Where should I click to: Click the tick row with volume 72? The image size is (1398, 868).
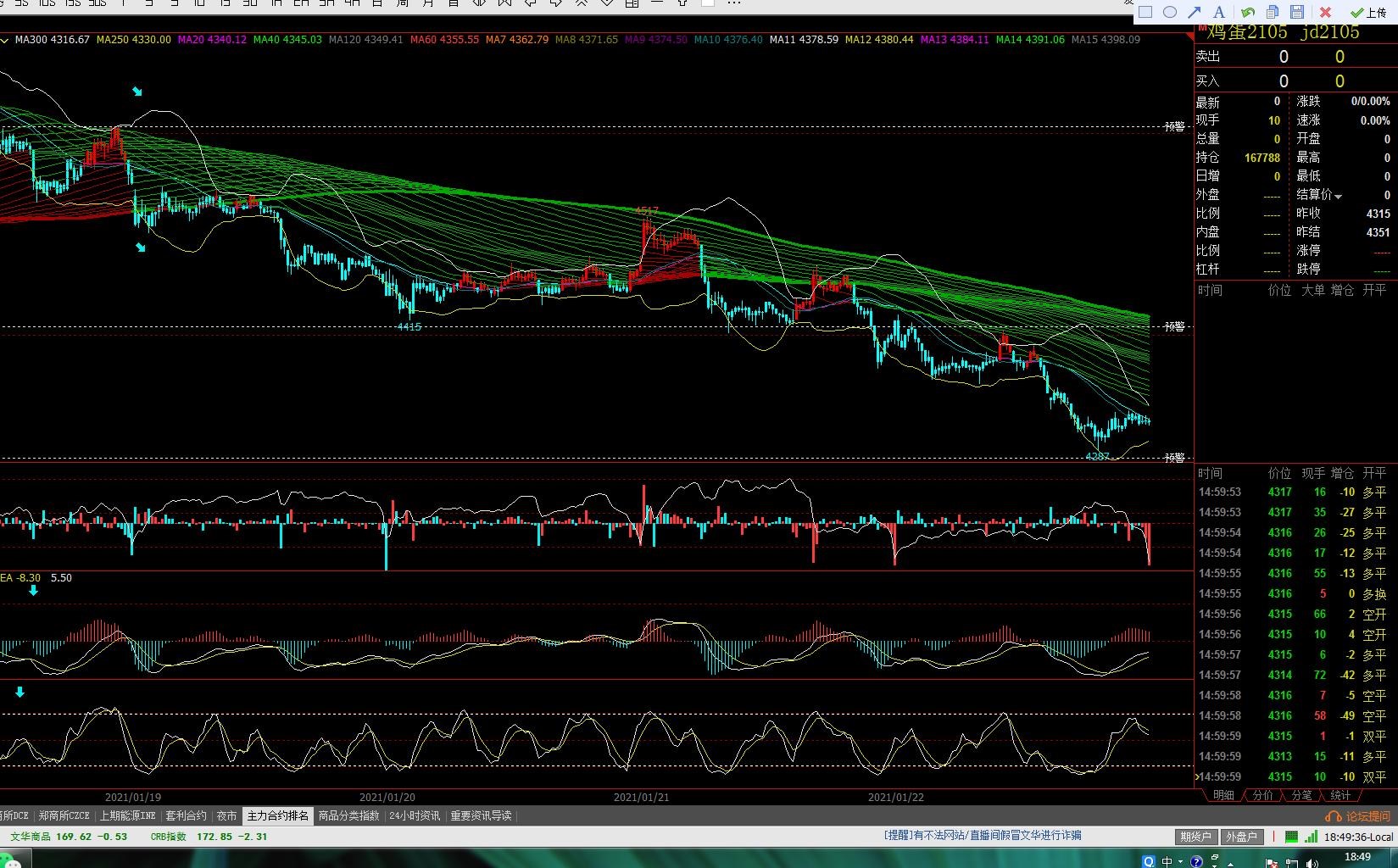[1293, 676]
